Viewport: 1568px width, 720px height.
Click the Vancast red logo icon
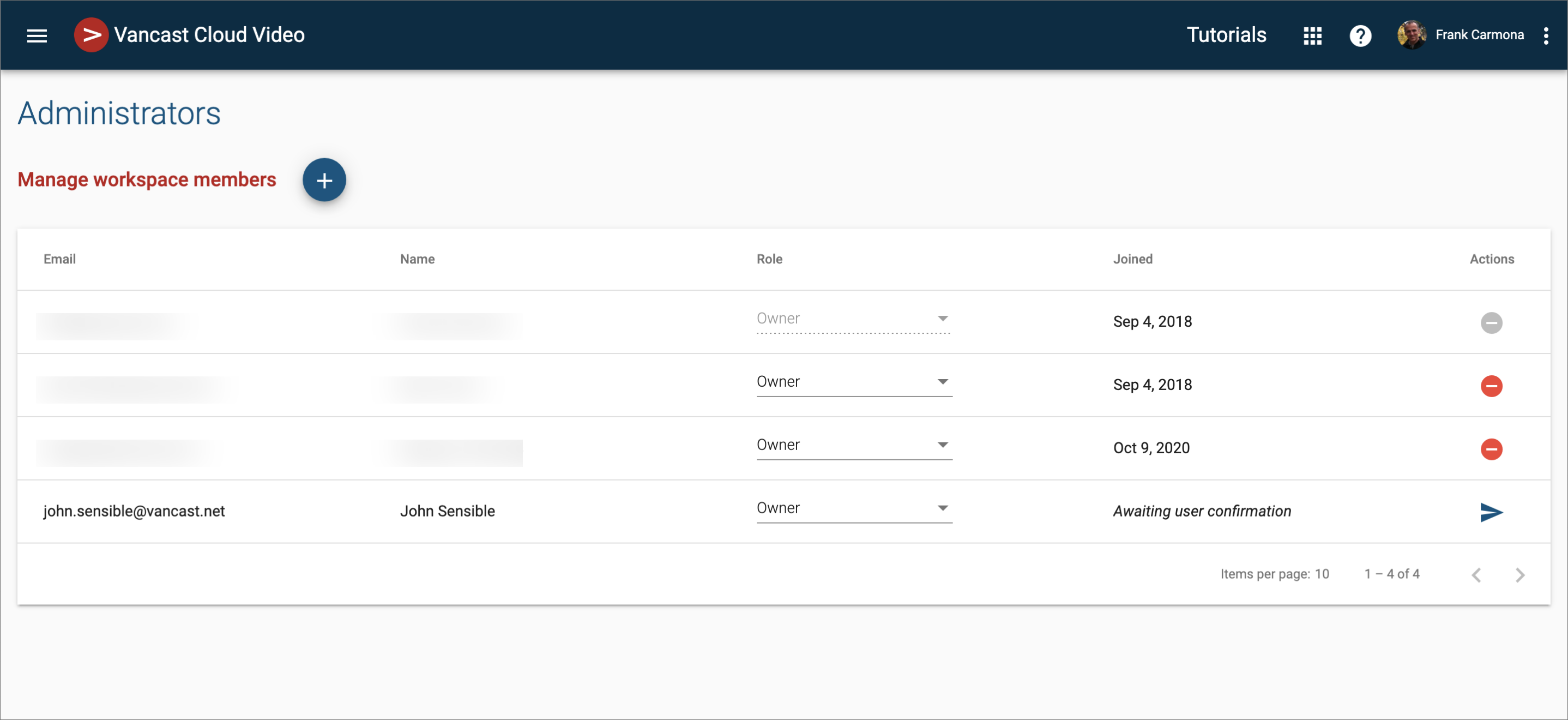click(x=91, y=35)
